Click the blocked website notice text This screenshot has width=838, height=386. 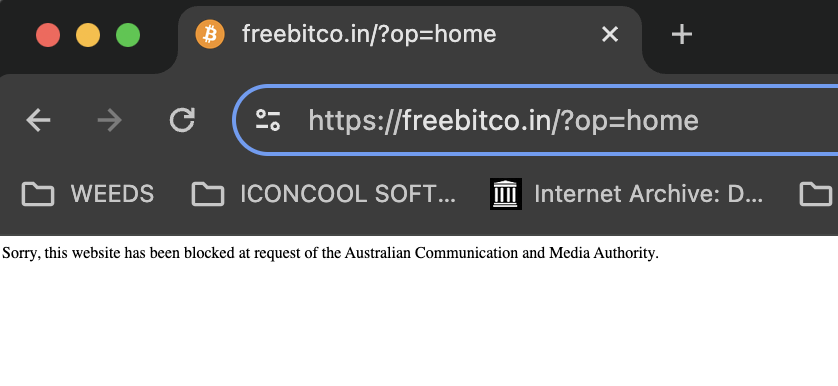[x=330, y=253]
